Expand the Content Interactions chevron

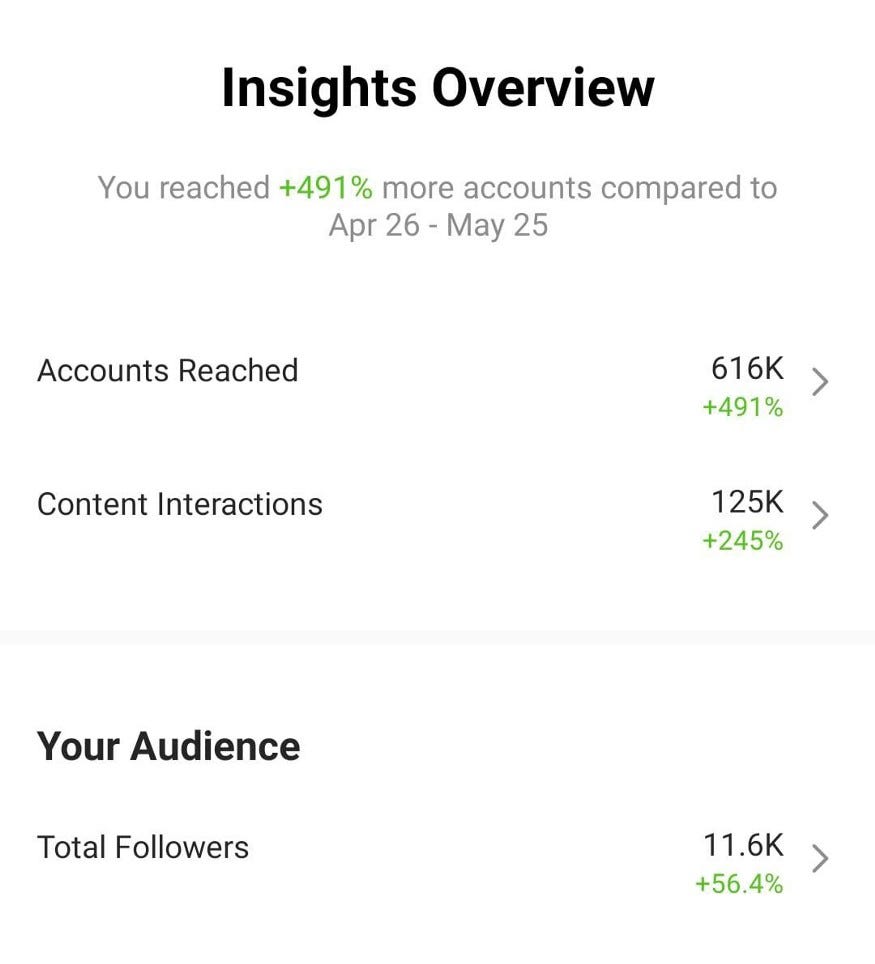(822, 515)
